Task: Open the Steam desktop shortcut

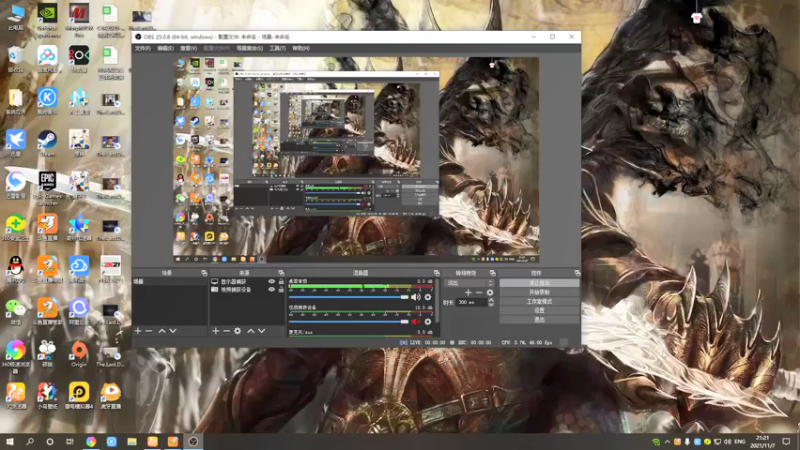Action: pyautogui.click(x=47, y=143)
